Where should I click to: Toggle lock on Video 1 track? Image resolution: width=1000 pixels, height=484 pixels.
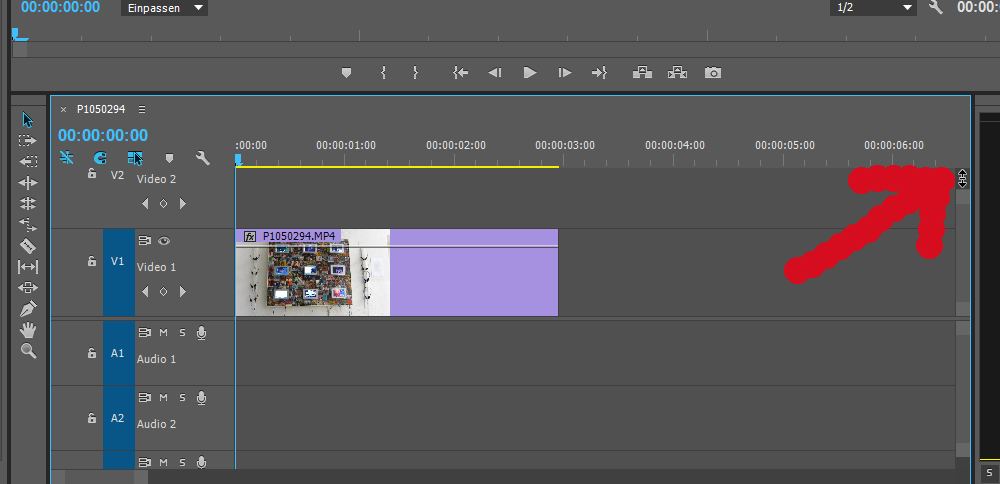pos(92,261)
